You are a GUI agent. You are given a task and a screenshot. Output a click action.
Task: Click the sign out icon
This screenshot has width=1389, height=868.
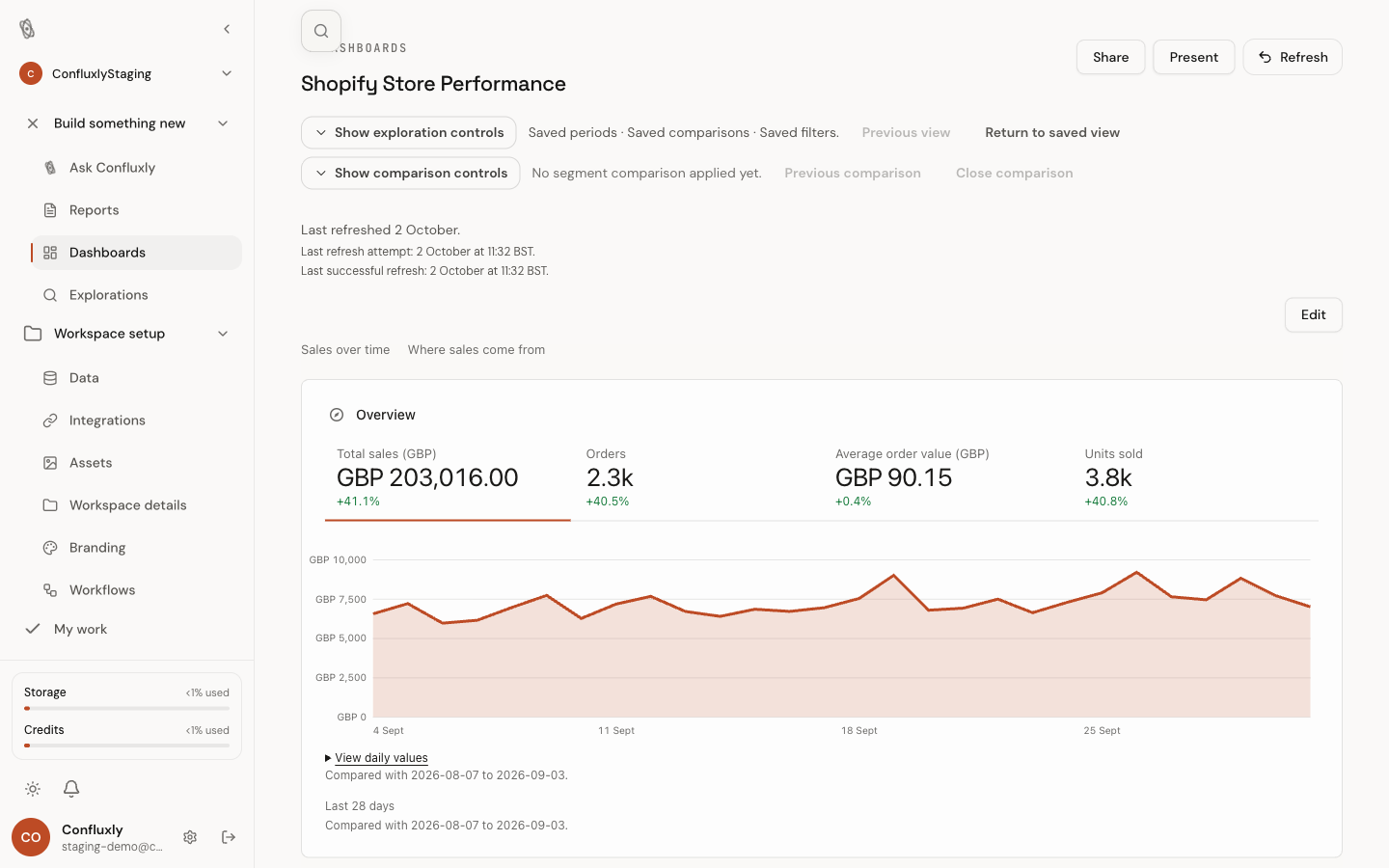pyautogui.click(x=229, y=837)
